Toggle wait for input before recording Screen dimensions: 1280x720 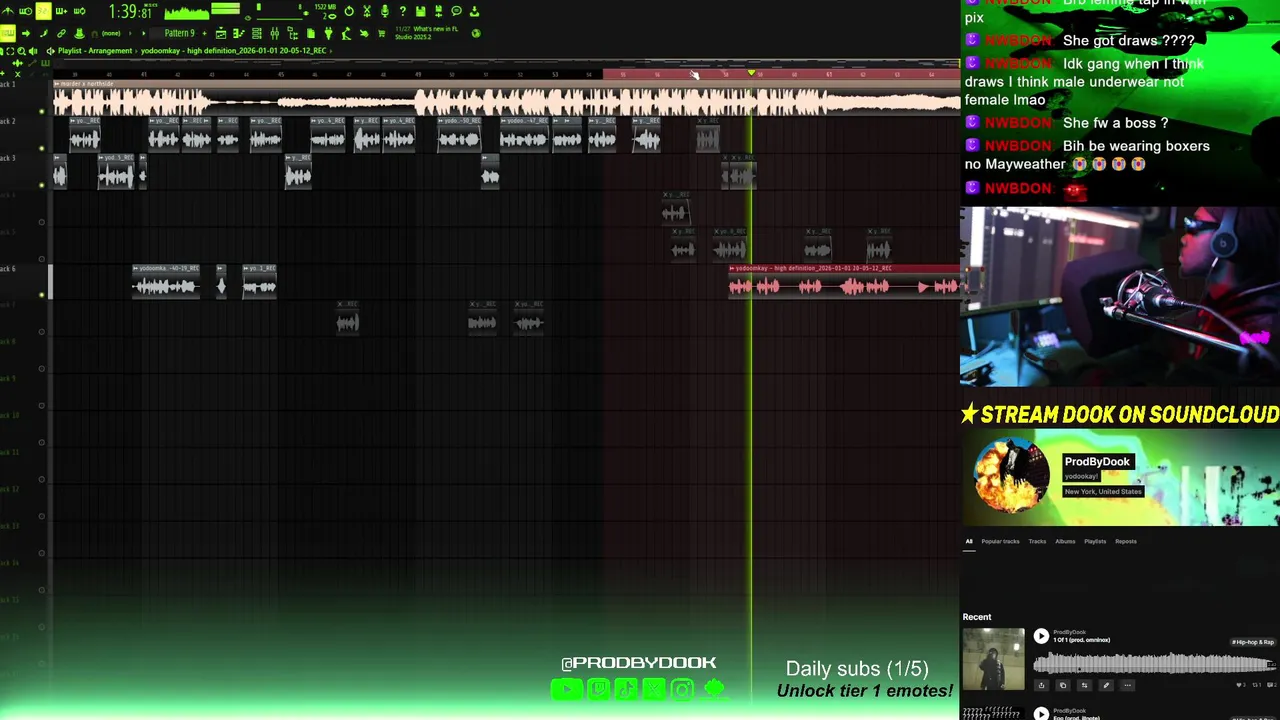(x=26, y=11)
